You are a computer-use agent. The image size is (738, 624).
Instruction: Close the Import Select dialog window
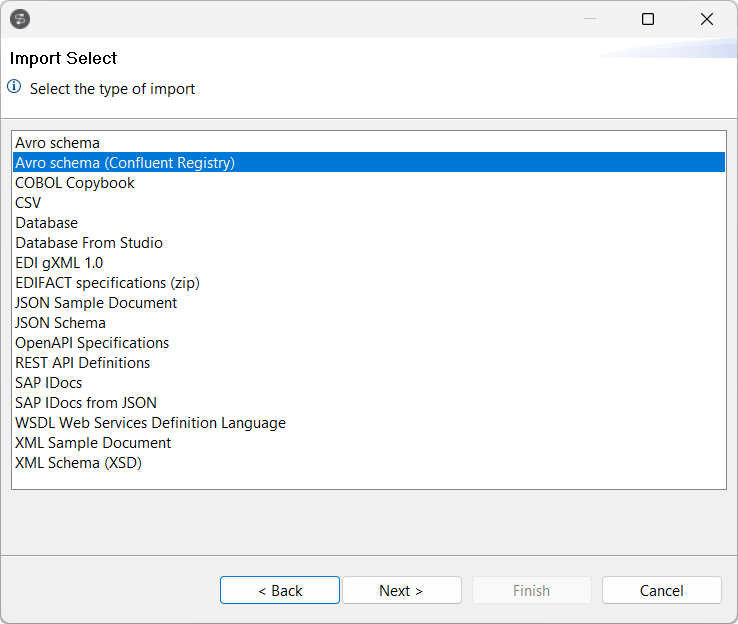pyautogui.click(x=706, y=19)
